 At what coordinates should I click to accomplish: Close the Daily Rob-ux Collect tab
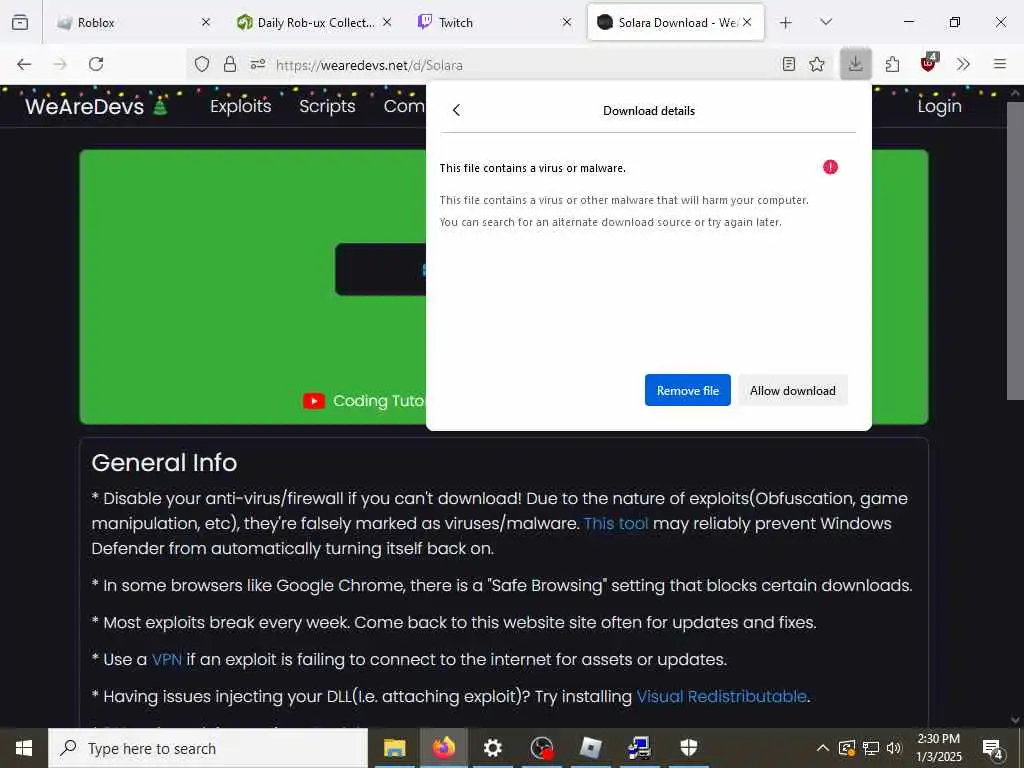coord(387,22)
